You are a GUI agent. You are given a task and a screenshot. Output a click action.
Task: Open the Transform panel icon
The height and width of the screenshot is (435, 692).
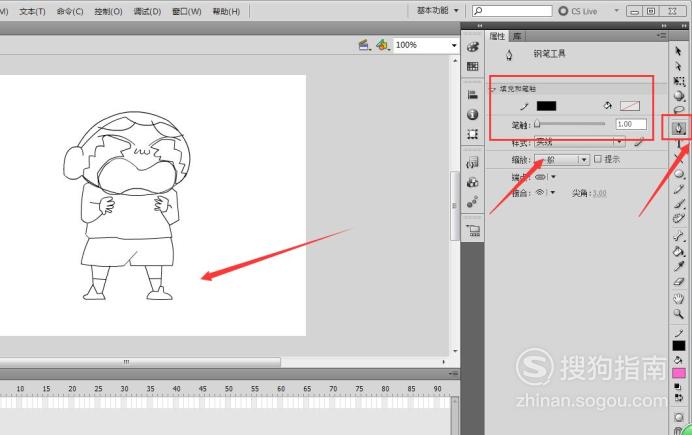coord(473,134)
